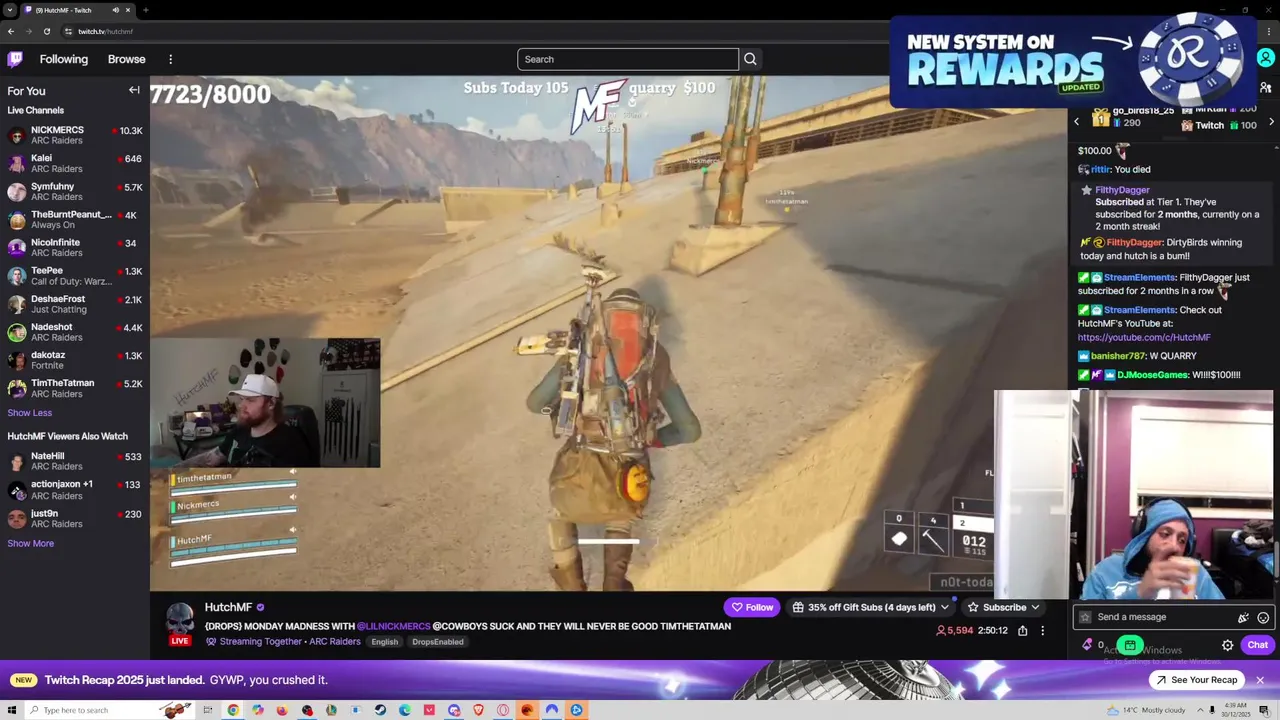Click into the Twitch search field
The height and width of the screenshot is (720, 1280).
pos(628,59)
